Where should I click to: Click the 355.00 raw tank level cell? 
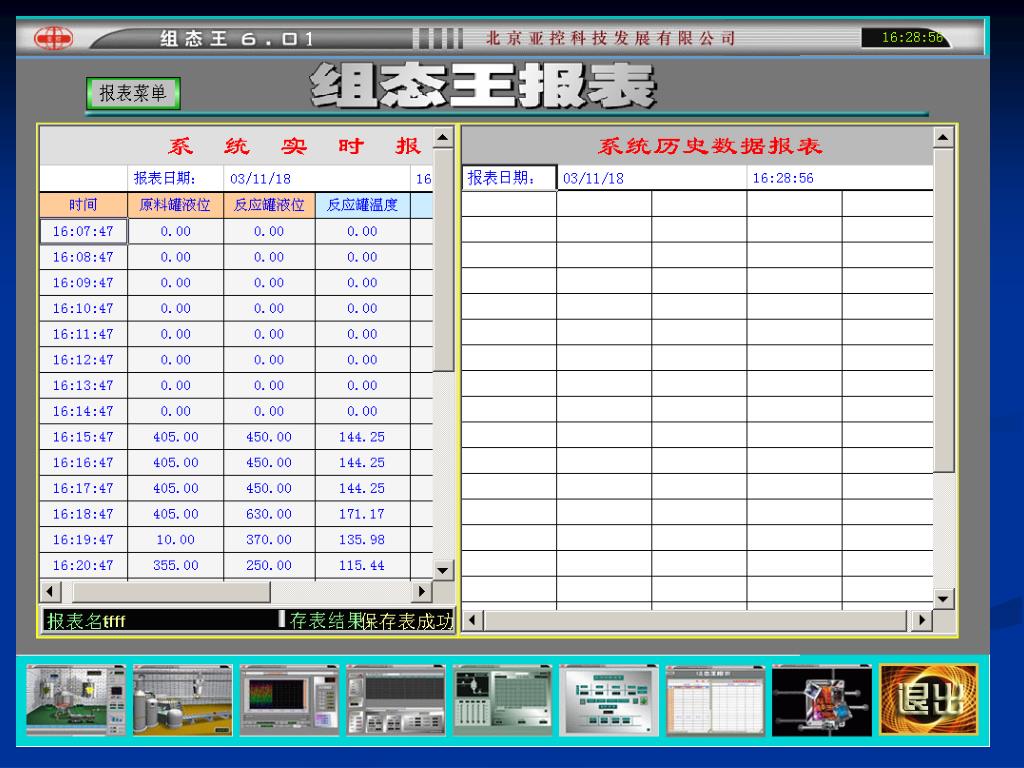[175, 566]
